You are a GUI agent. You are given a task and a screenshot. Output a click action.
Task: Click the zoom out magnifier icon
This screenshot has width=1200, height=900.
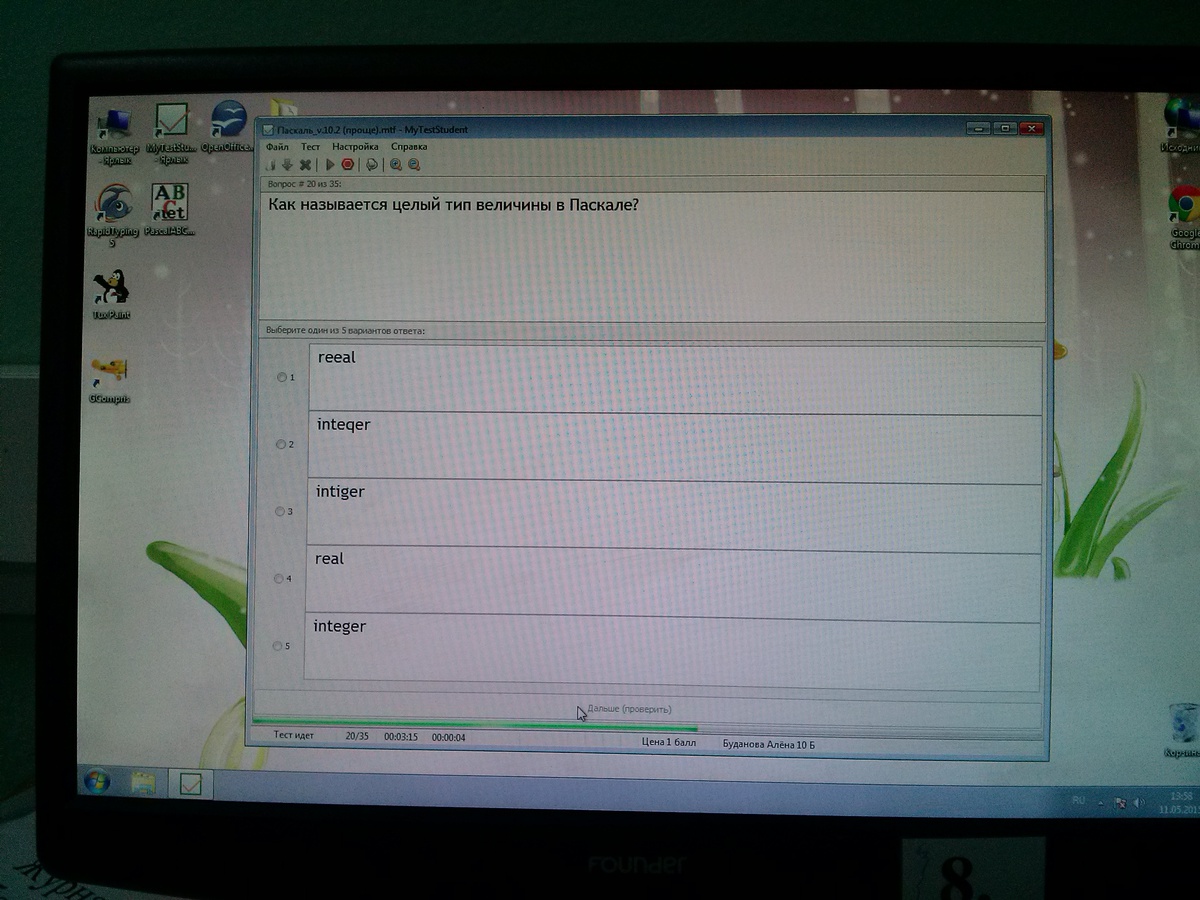[x=414, y=165]
